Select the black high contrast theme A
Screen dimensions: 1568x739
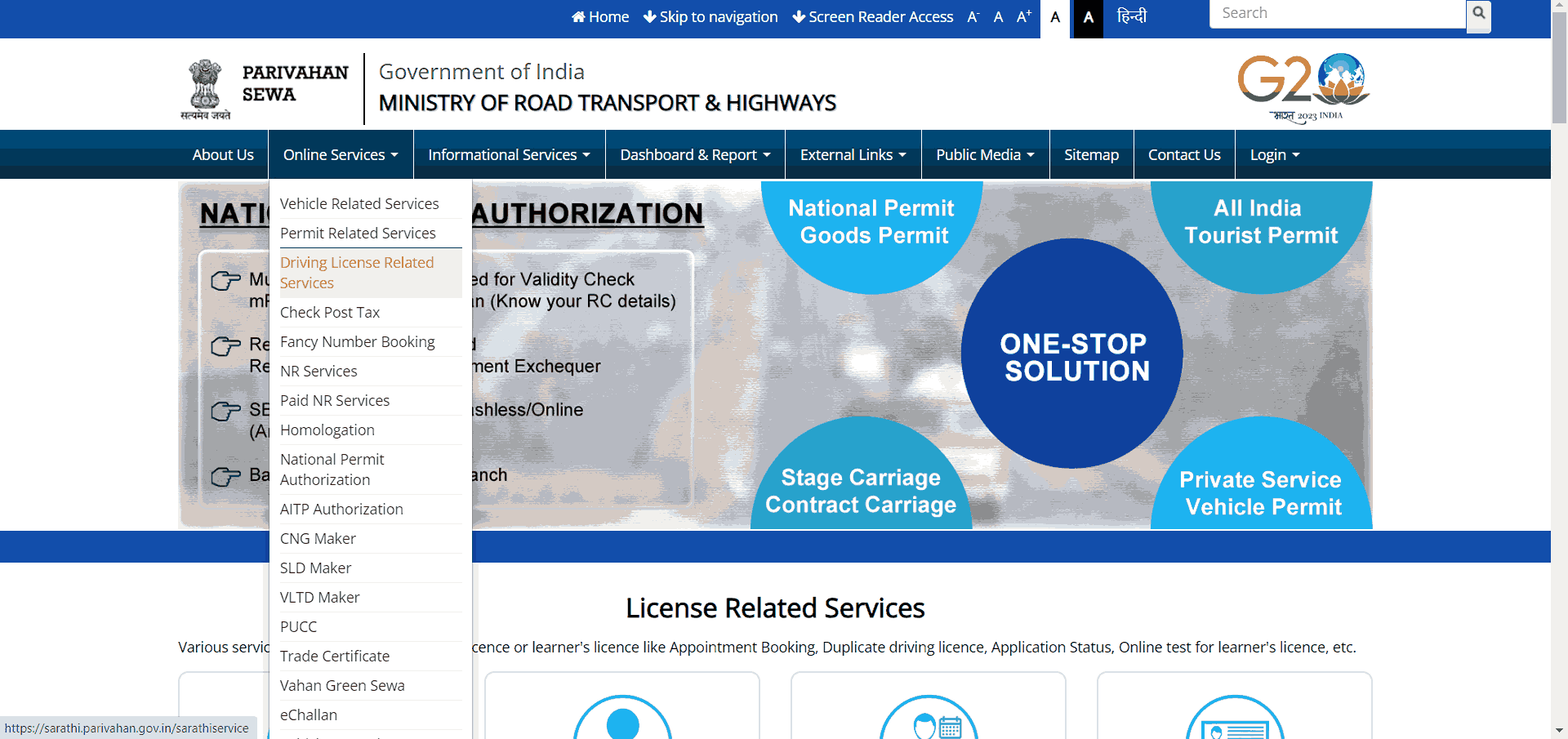(x=1088, y=18)
